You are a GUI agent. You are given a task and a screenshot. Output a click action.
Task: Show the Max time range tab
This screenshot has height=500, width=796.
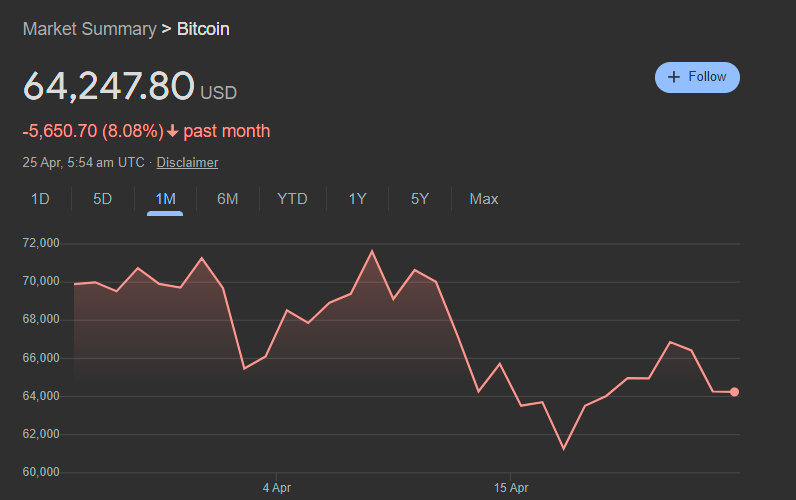coord(484,199)
